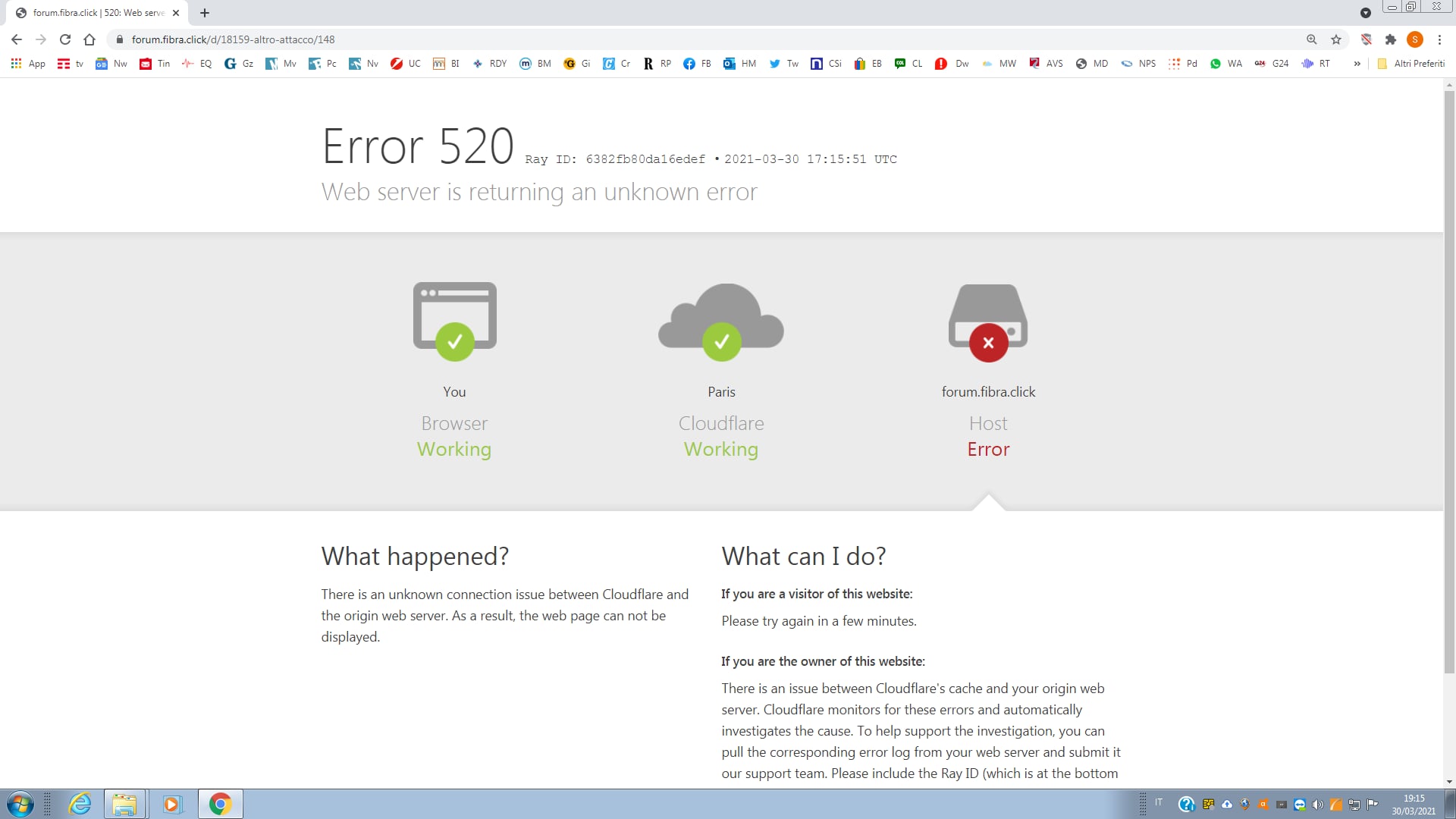Open the Extensions puzzle piece icon
This screenshot has width=1456, height=819.
point(1390,39)
